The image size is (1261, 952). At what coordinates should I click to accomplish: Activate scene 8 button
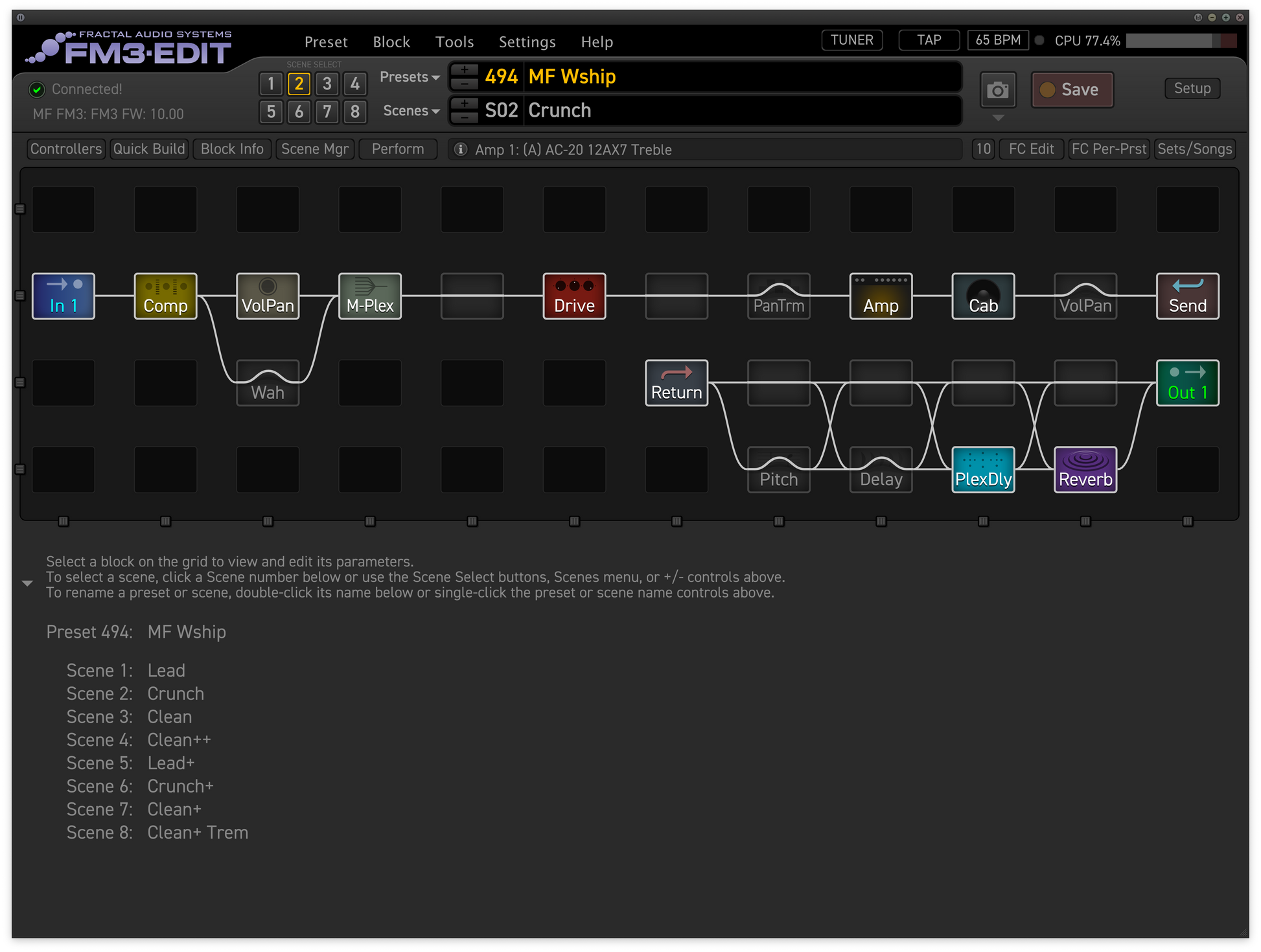[355, 111]
